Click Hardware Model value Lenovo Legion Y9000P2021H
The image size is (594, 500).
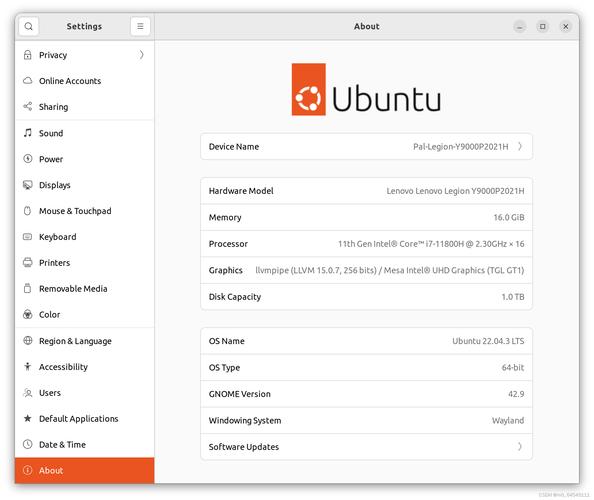pyautogui.click(x=455, y=191)
